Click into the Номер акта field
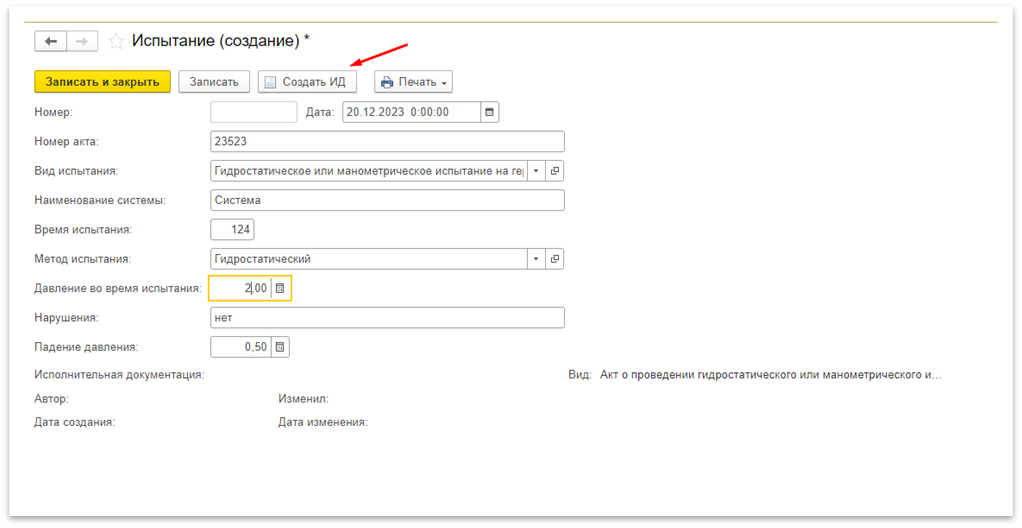Screen dimensions: 1022x528 coord(388,142)
